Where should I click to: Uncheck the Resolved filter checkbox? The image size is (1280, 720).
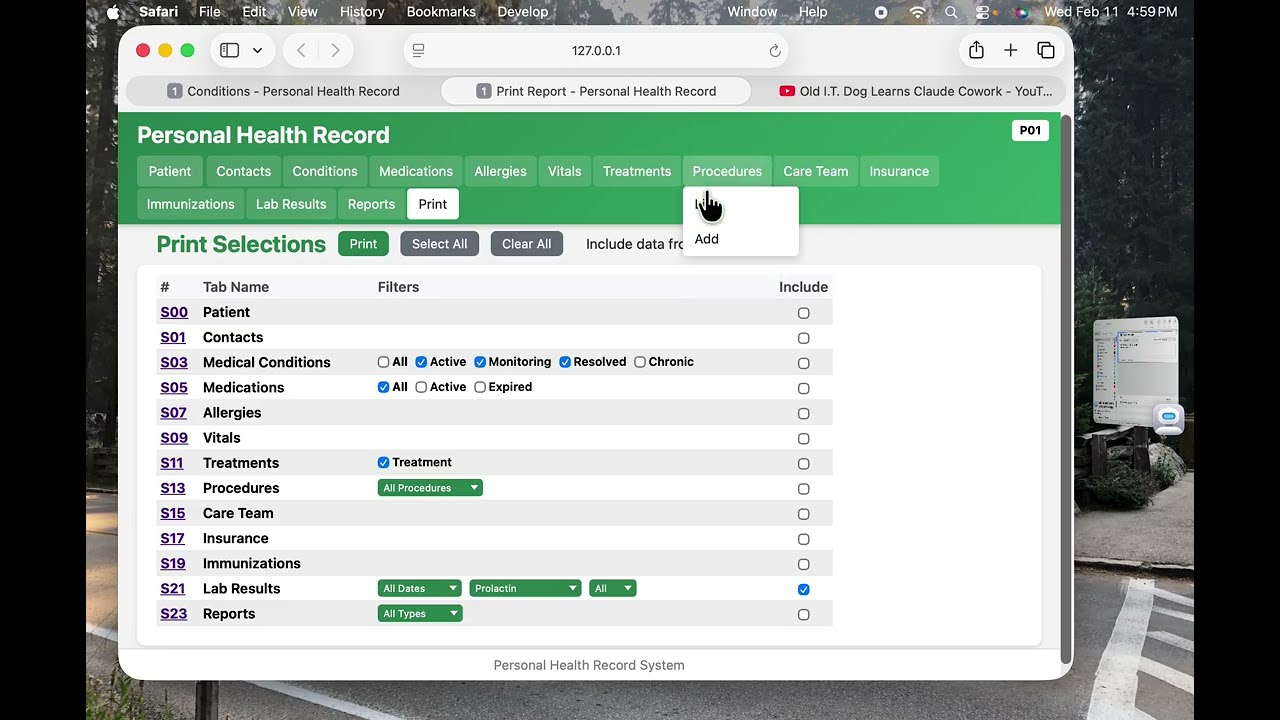point(565,362)
